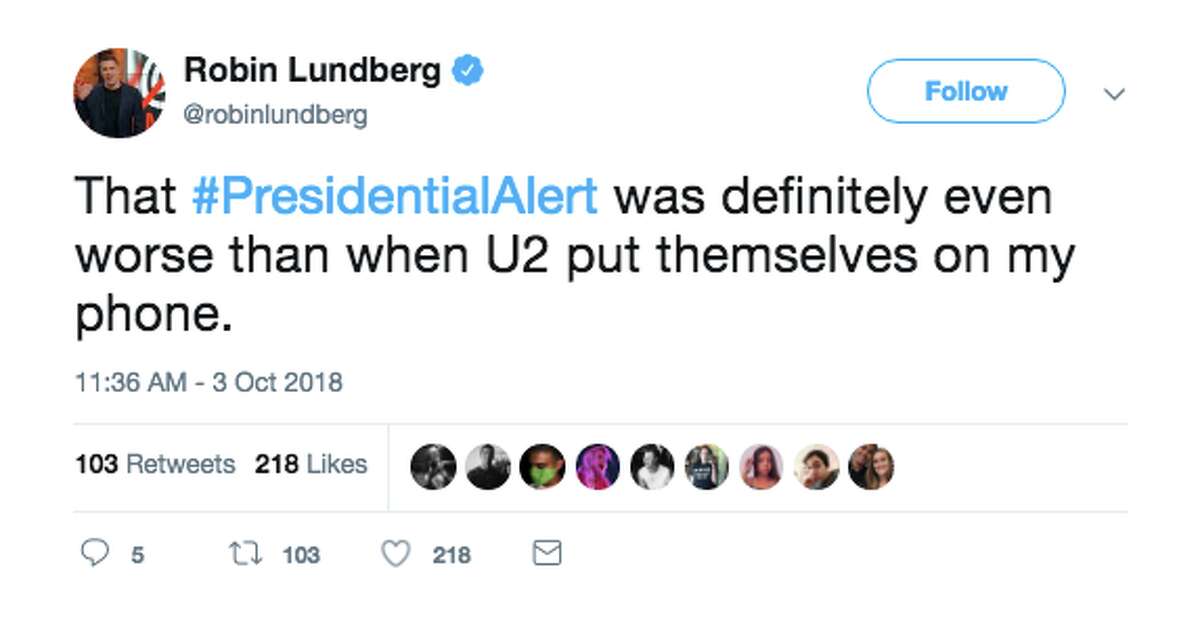
Task: Select the @robinlundberg handle
Action: click(x=274, y=115)
